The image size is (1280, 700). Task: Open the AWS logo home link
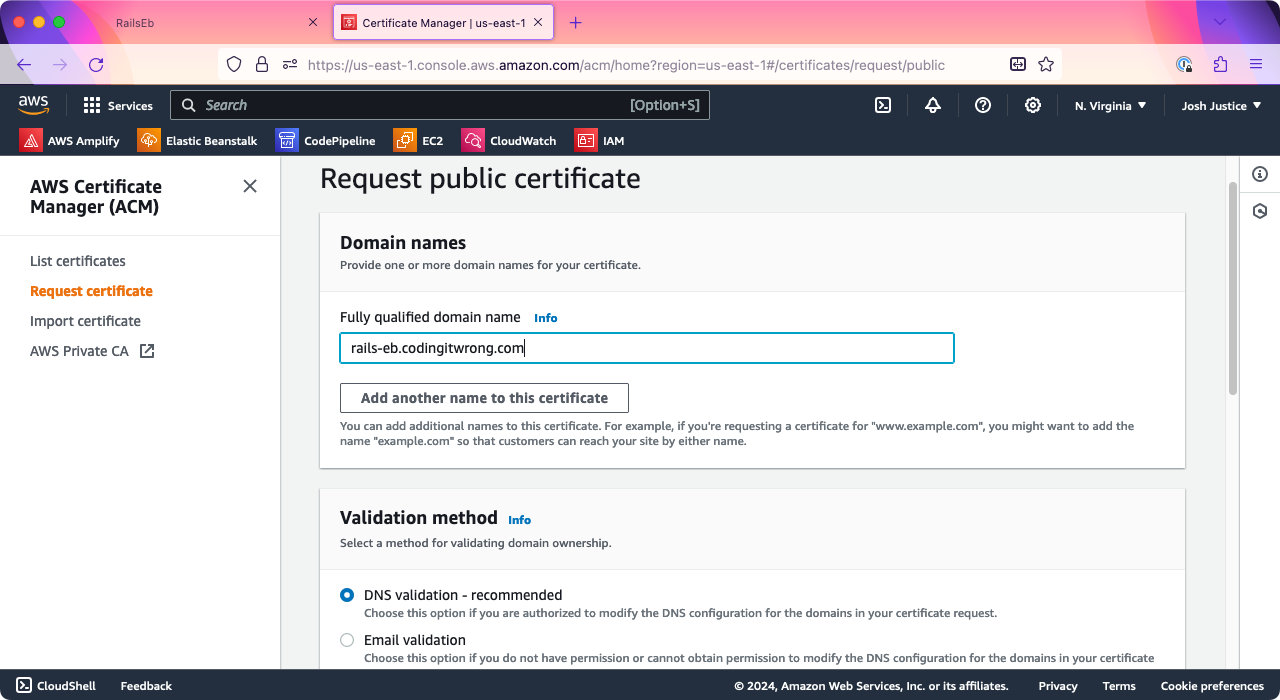pos(33,104)
